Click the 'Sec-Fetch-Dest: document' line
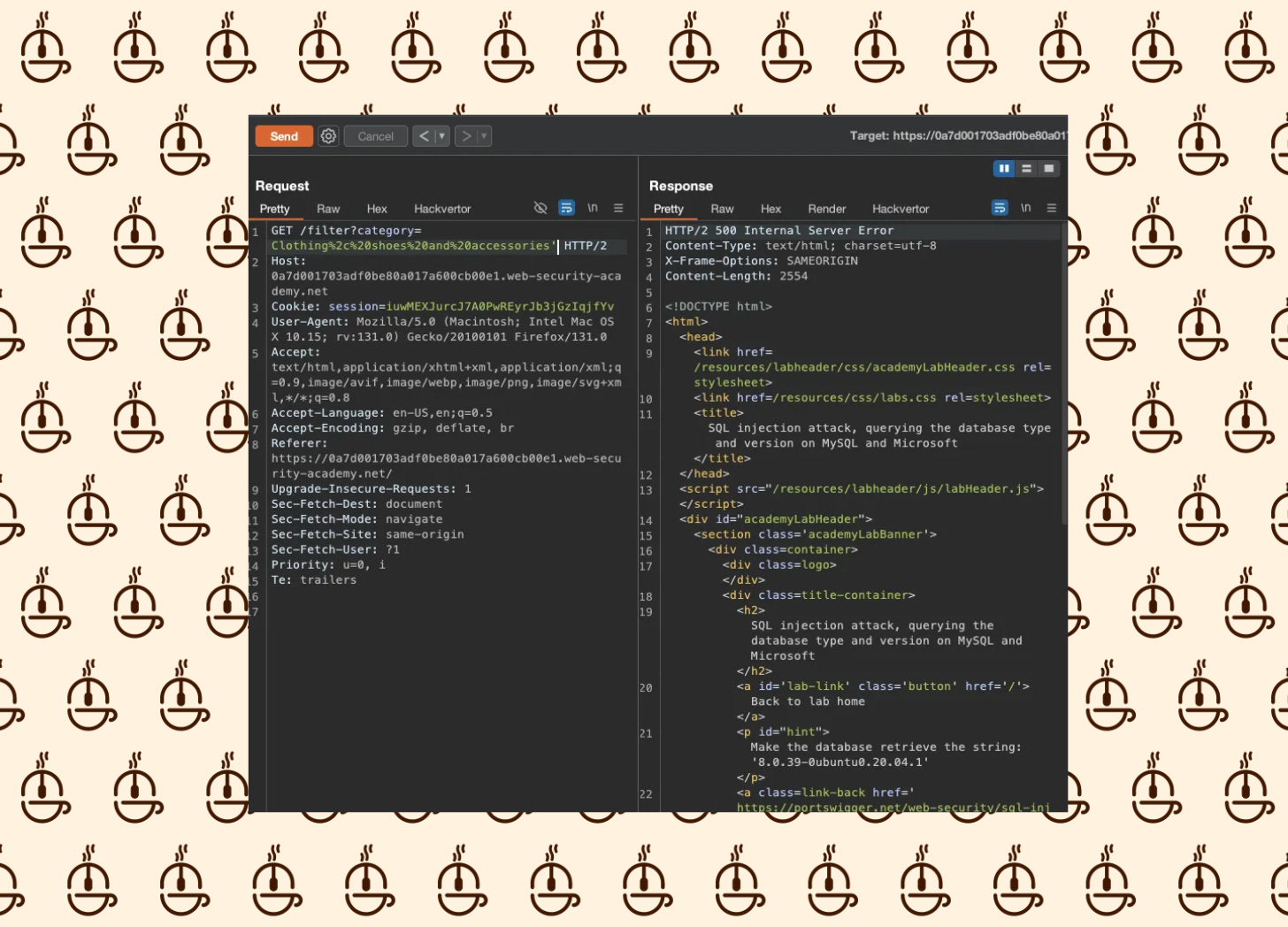 (x=356, y=504)
